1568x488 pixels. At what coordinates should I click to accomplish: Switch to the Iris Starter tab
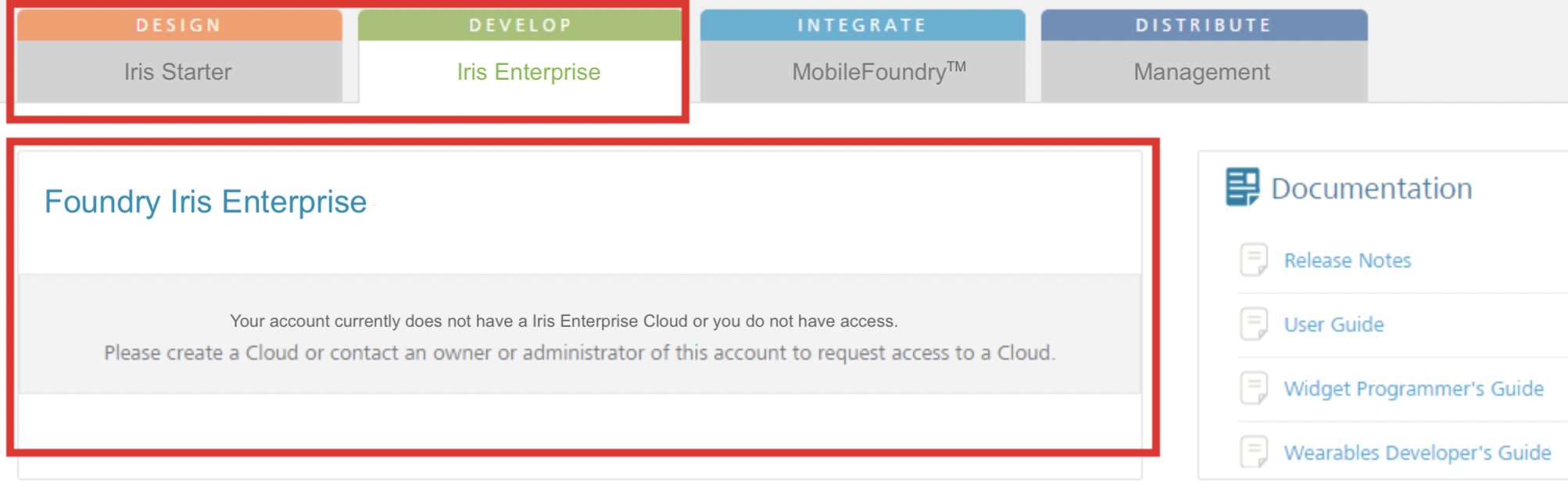pos(178,72)
